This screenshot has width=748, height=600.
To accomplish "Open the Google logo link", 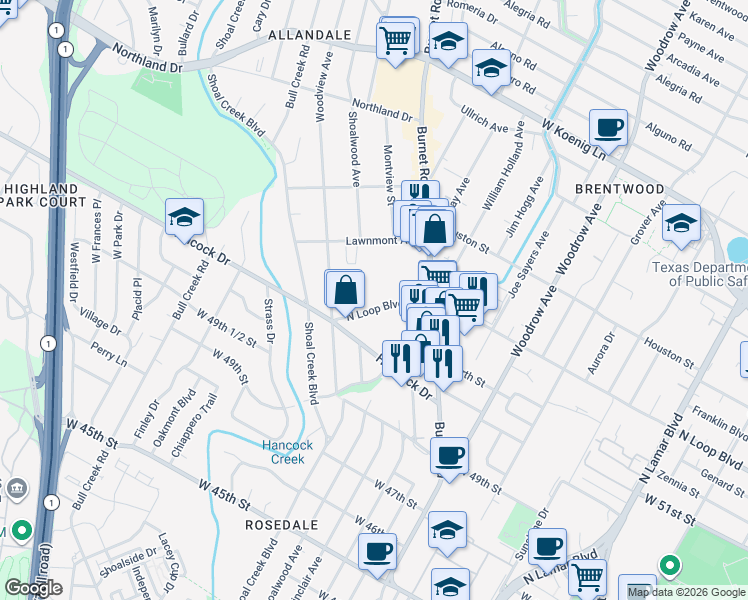I will point(34,589).
